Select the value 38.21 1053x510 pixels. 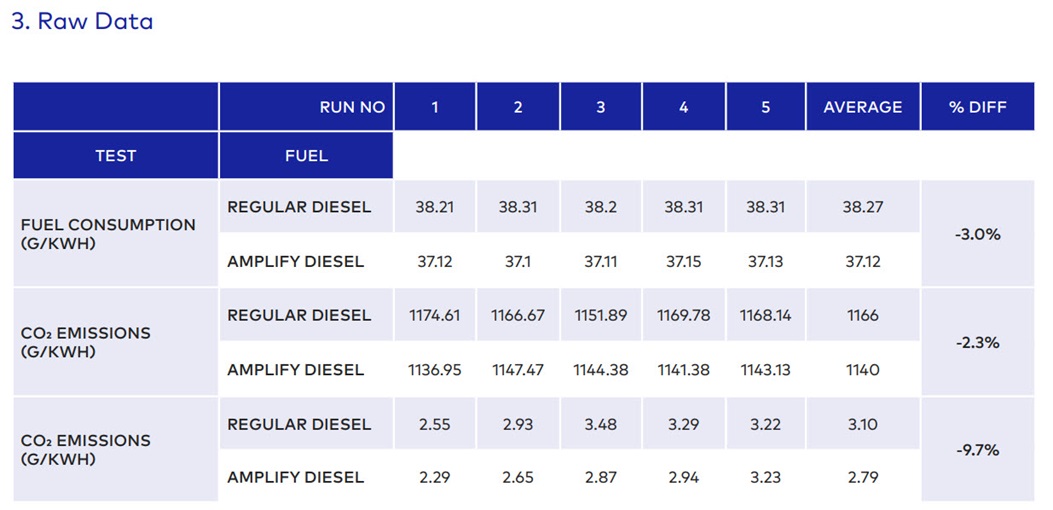pos(435,206)
